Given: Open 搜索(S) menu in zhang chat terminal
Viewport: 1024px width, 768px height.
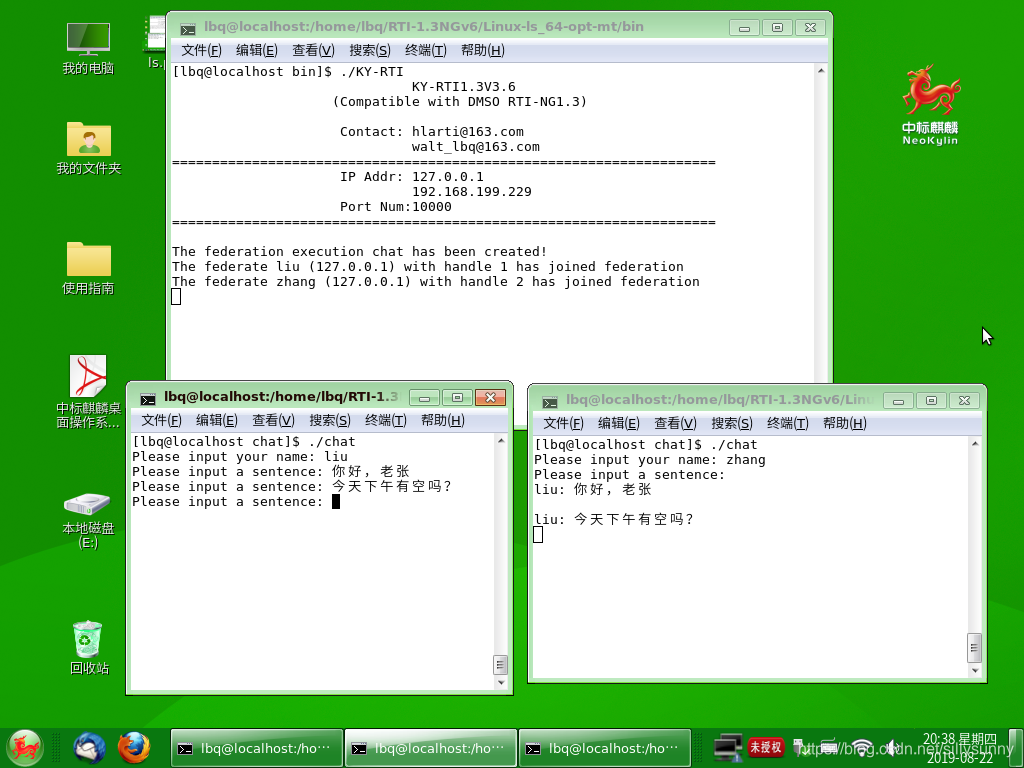Looking at the screenshot, I should pyautogui.click(x=731, y=423).
